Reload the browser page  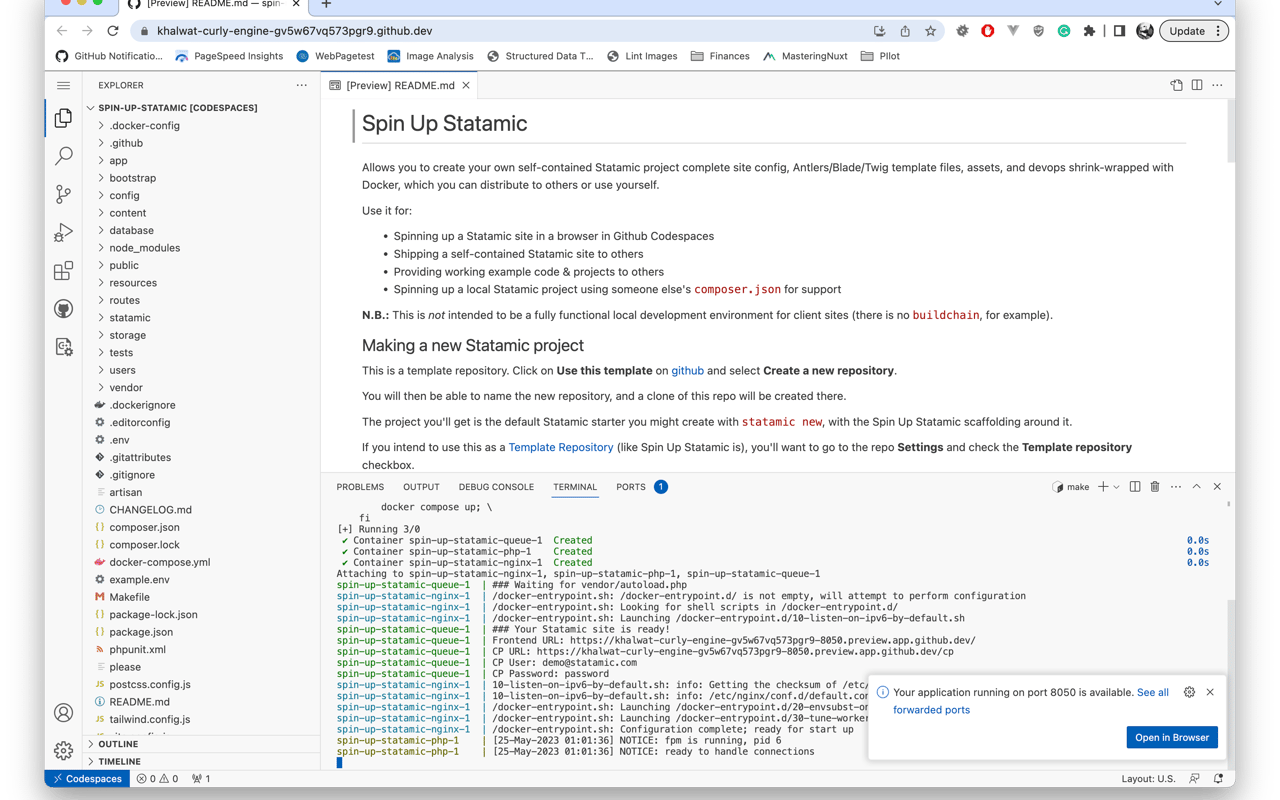coord(113,31)
